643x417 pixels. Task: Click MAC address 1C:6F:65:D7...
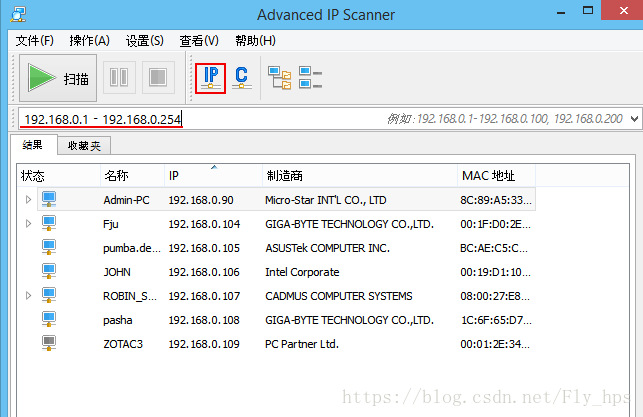coord(496,320)
